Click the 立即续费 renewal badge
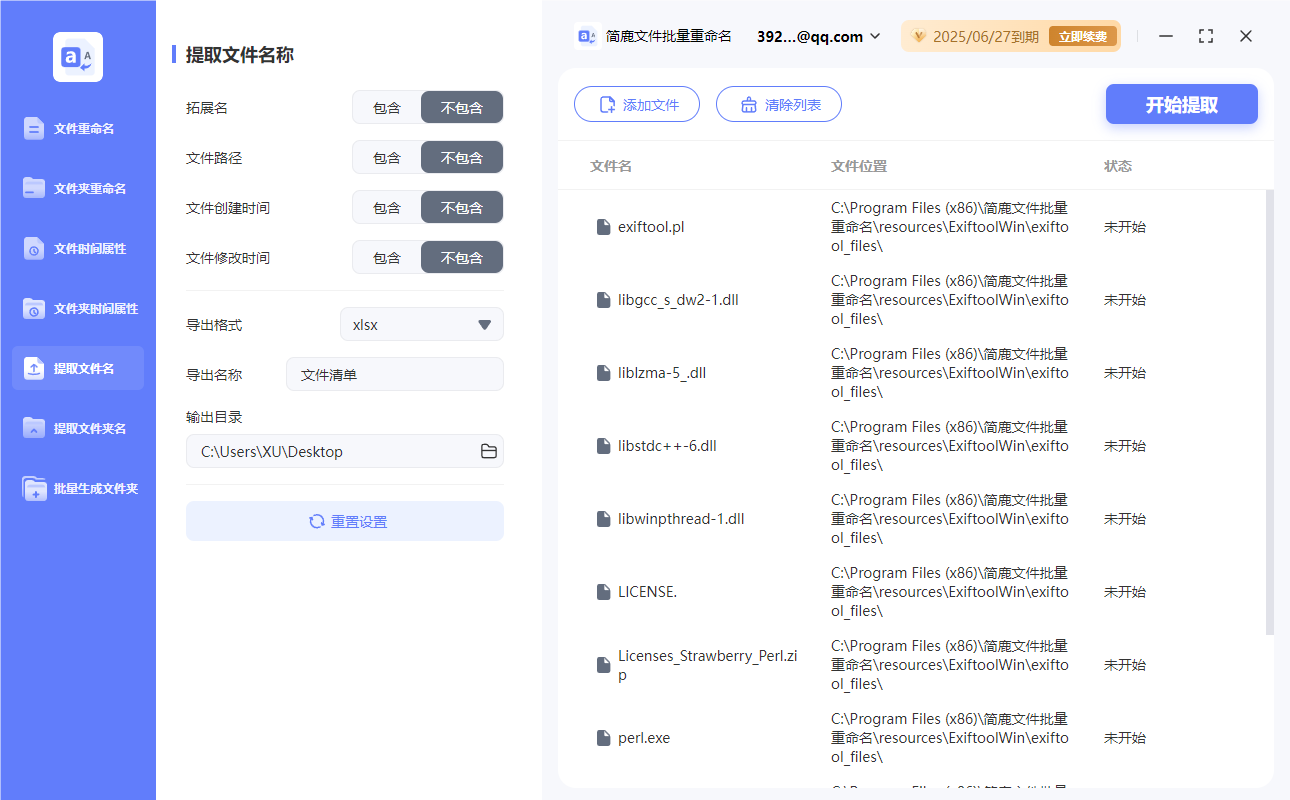Screen dimensions: 1290x800 [x=1083, y=36]
